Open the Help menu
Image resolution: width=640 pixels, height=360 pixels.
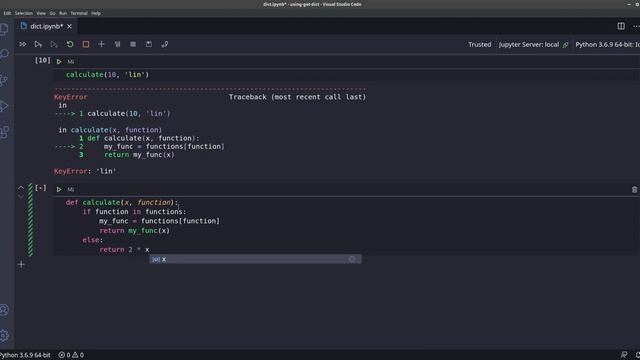tap(96, 13)
